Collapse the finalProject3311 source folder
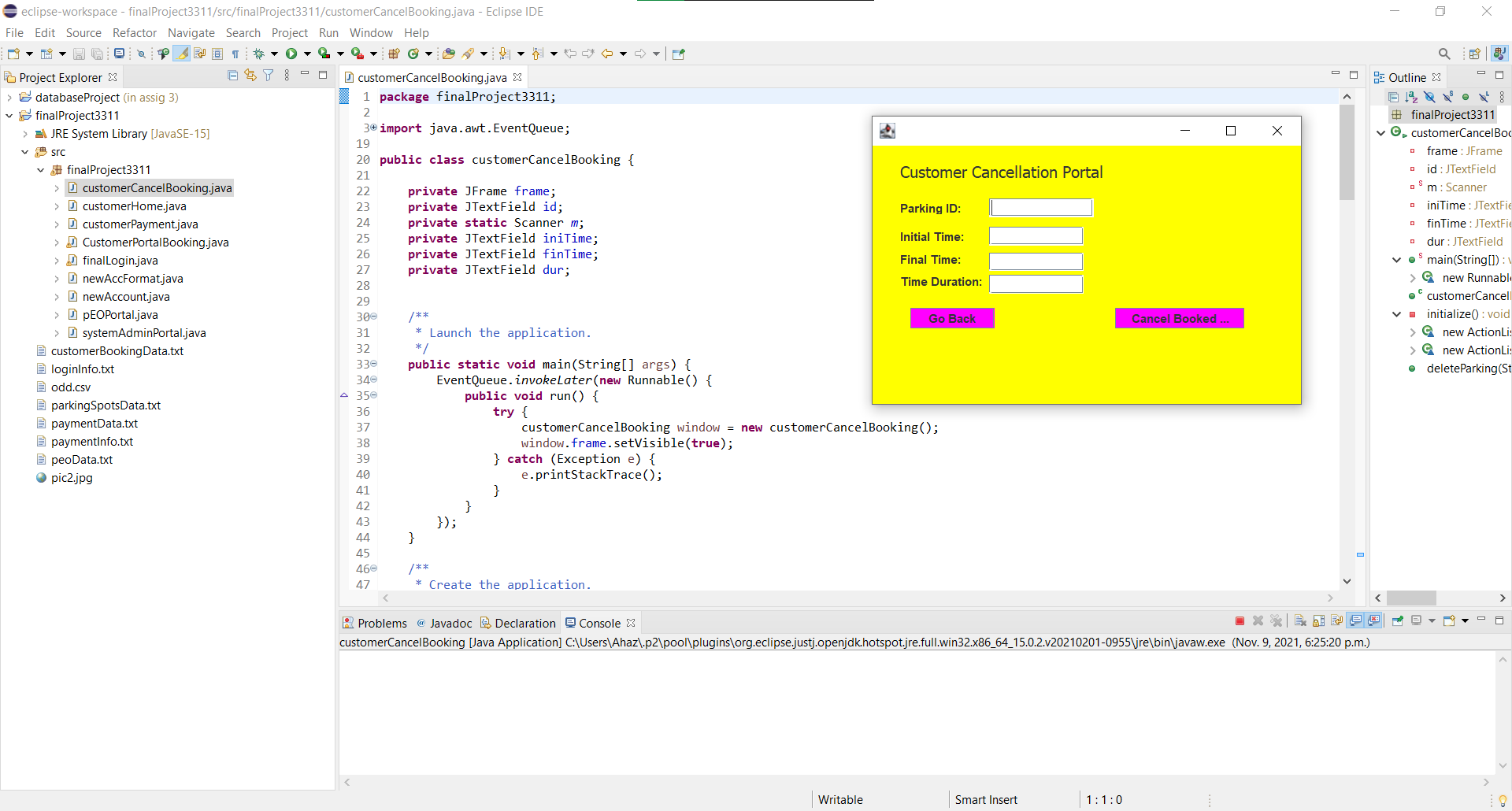1512x811 pixels. 39,169
